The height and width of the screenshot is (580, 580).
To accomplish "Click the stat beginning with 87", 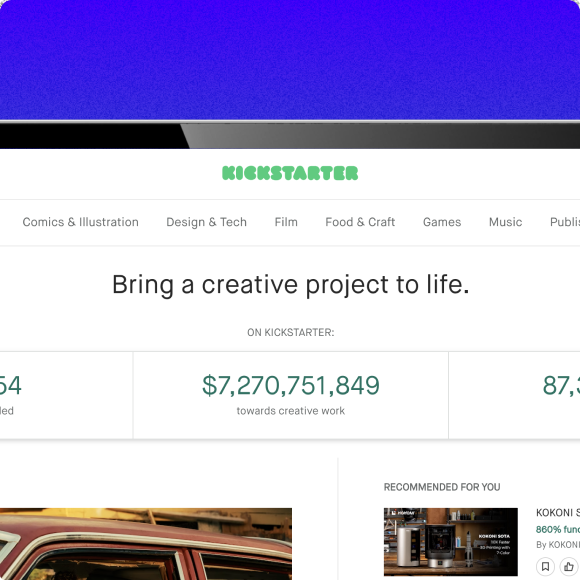I will 561,385.
